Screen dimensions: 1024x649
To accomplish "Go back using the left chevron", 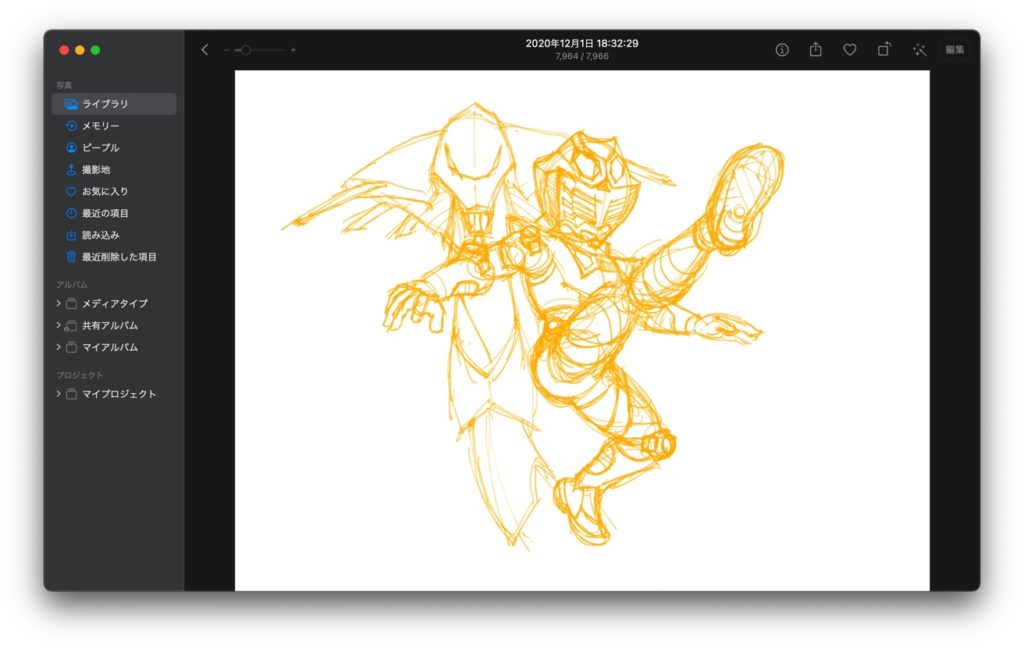I will click(204, 50).
